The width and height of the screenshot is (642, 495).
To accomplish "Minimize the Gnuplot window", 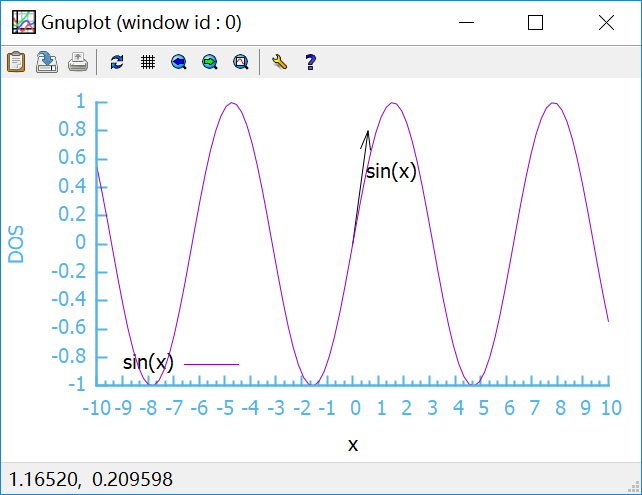I will pyautogui.click(x=466, y=23).
